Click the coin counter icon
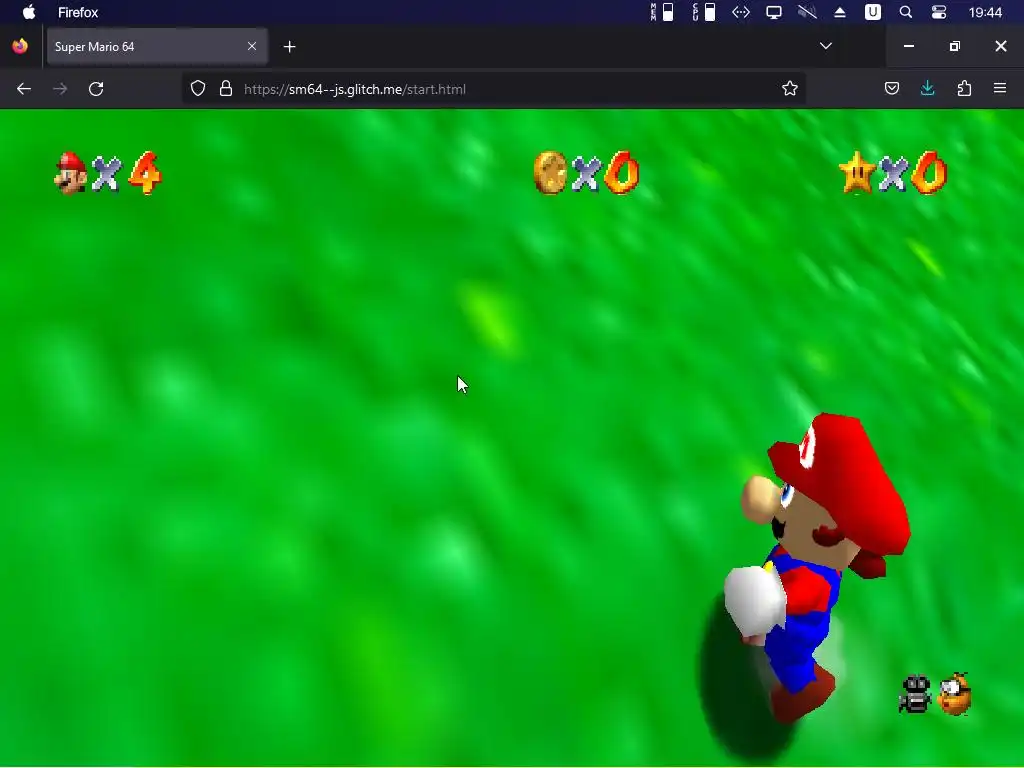Screen dimensions: 1024x768 pyautogui.click(x=550, y=173)
